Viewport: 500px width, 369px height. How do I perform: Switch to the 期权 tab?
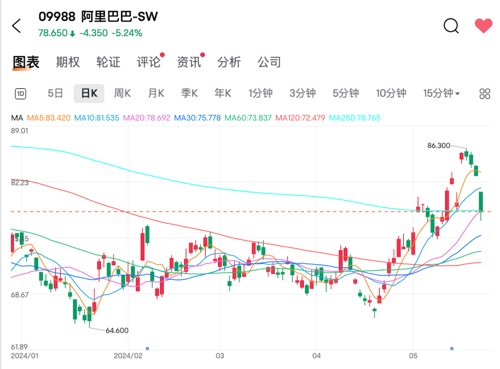click(x=68, y=62)
